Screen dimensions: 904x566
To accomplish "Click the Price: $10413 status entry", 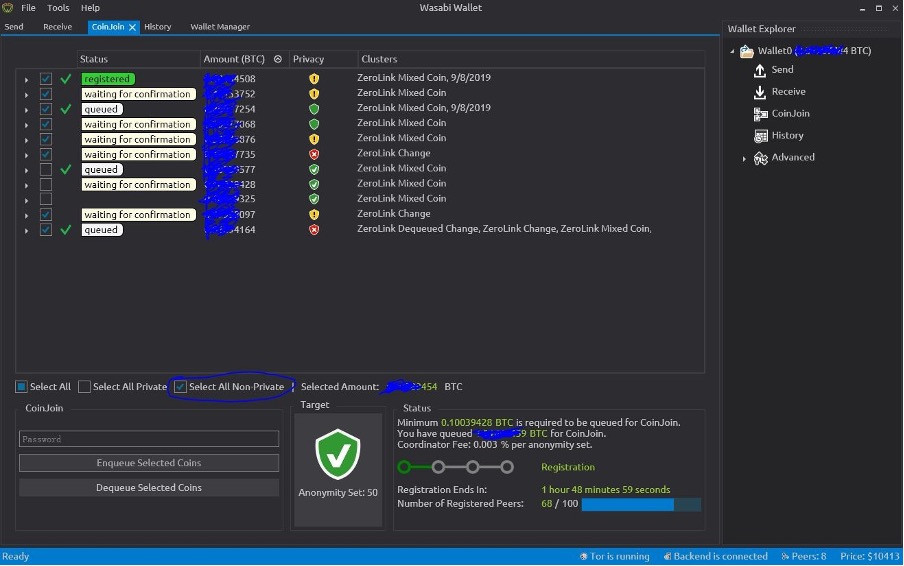I will click(x=869, y=556).
